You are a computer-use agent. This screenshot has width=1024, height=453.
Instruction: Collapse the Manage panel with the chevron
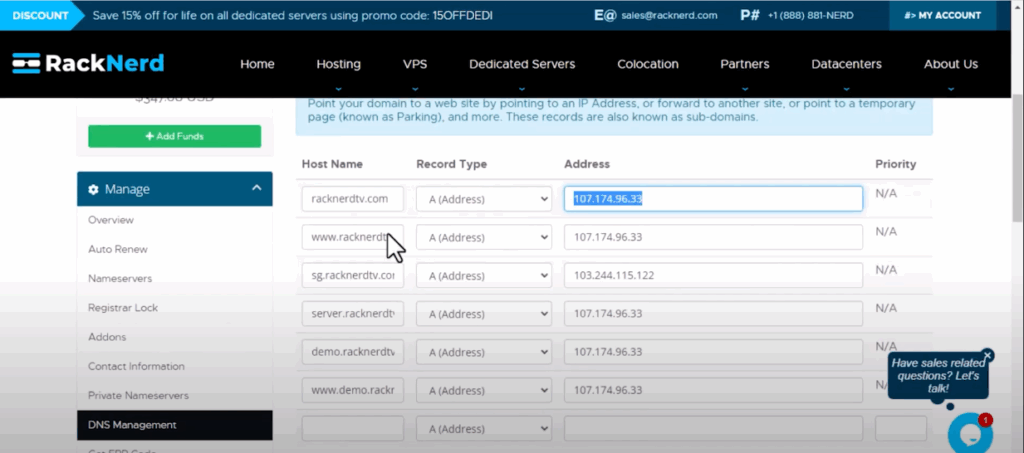(256, 188)
